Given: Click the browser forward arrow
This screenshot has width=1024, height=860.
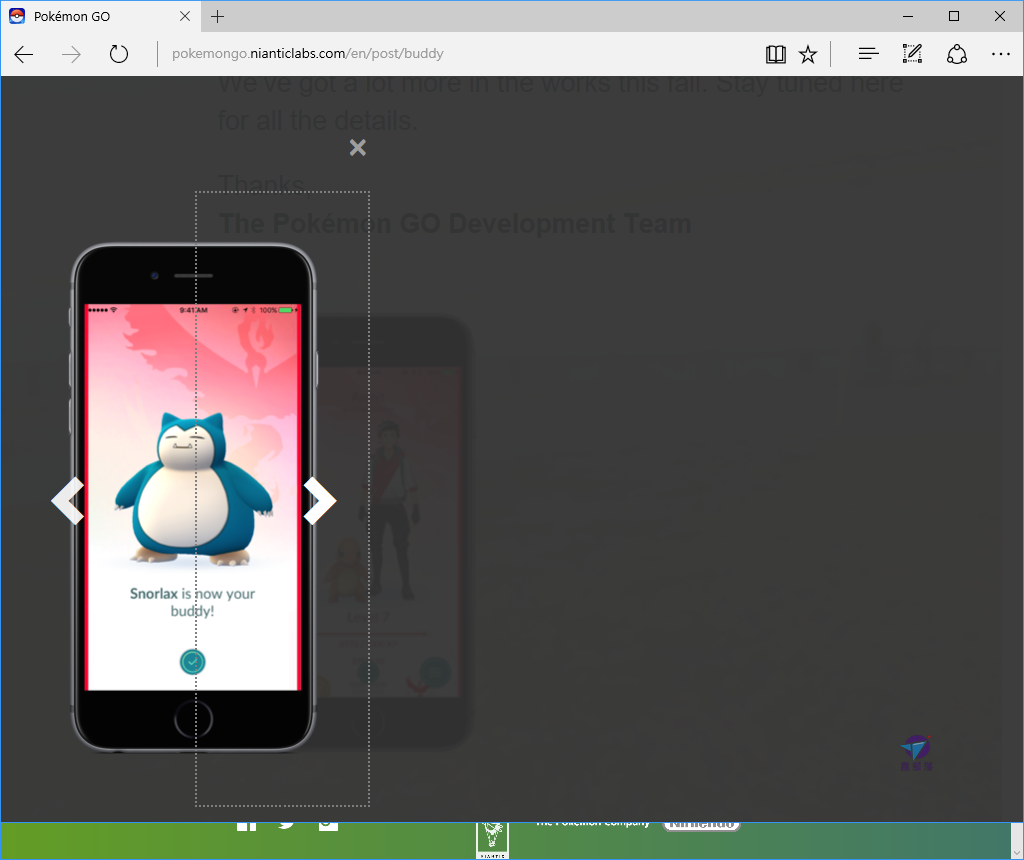Looking at the screenshot, I should [71, 54].
